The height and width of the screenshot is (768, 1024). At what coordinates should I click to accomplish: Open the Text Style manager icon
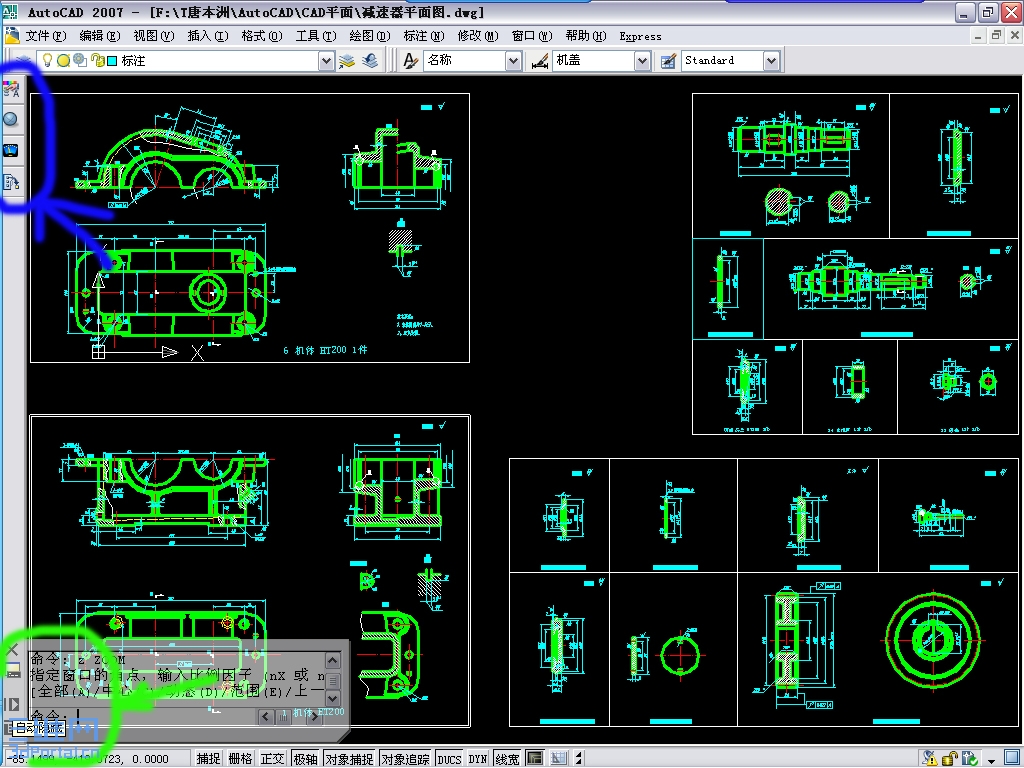[x=410, y=60]
